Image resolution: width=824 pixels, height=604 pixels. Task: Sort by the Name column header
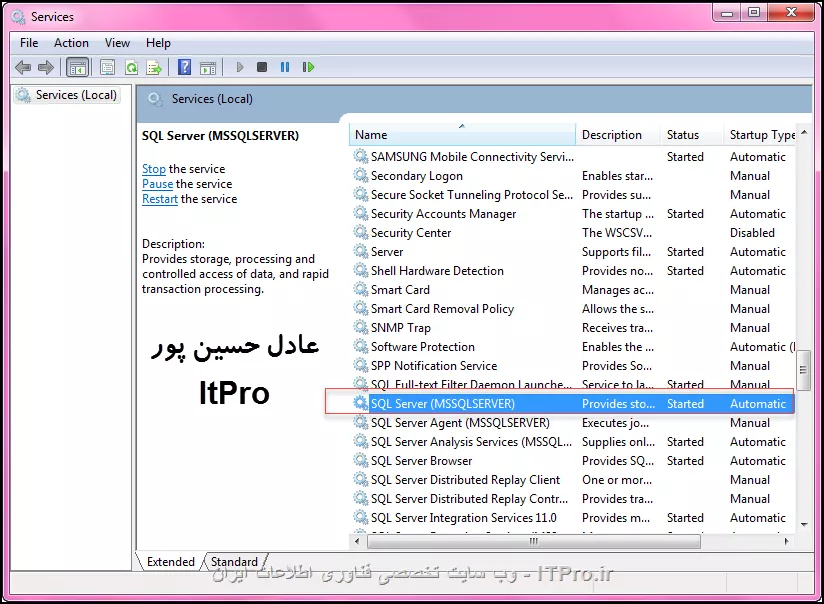[462, 135]
